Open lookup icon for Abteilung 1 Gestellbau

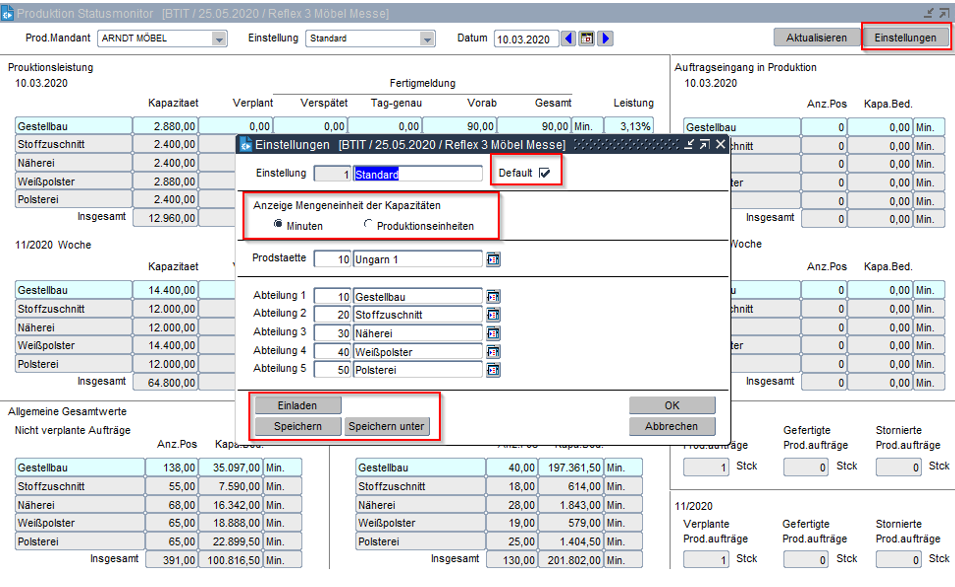pyautogui.click(x=493, y=297)
